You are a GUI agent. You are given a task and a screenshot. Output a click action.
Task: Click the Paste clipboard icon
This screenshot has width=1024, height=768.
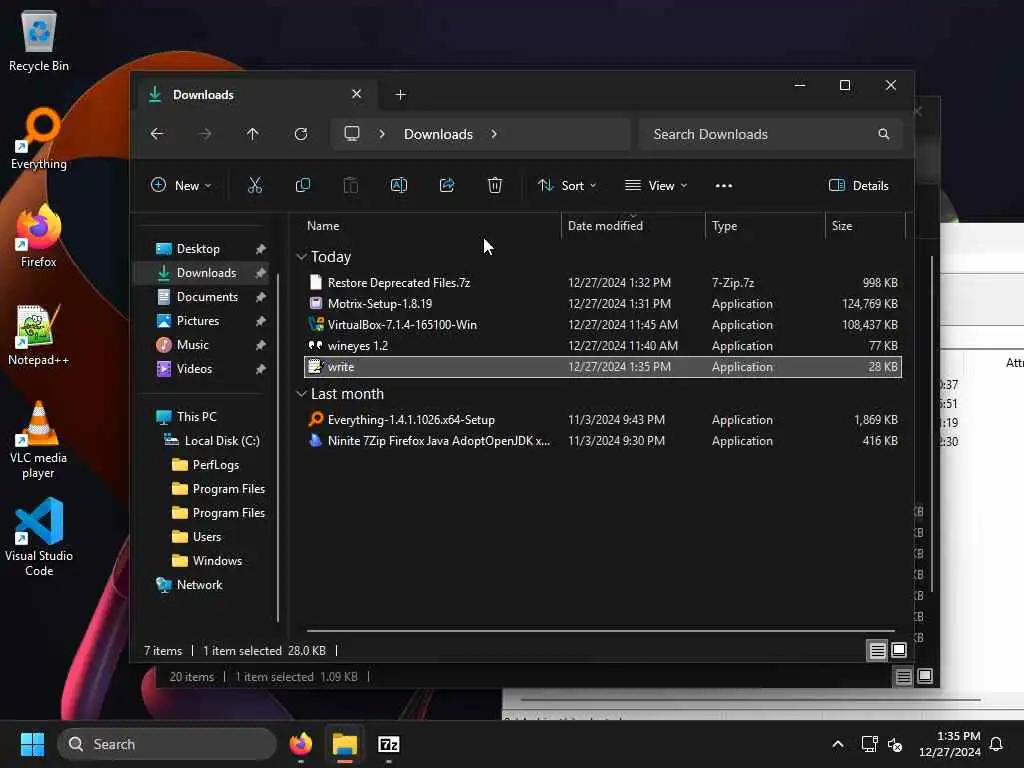point(351,185)
